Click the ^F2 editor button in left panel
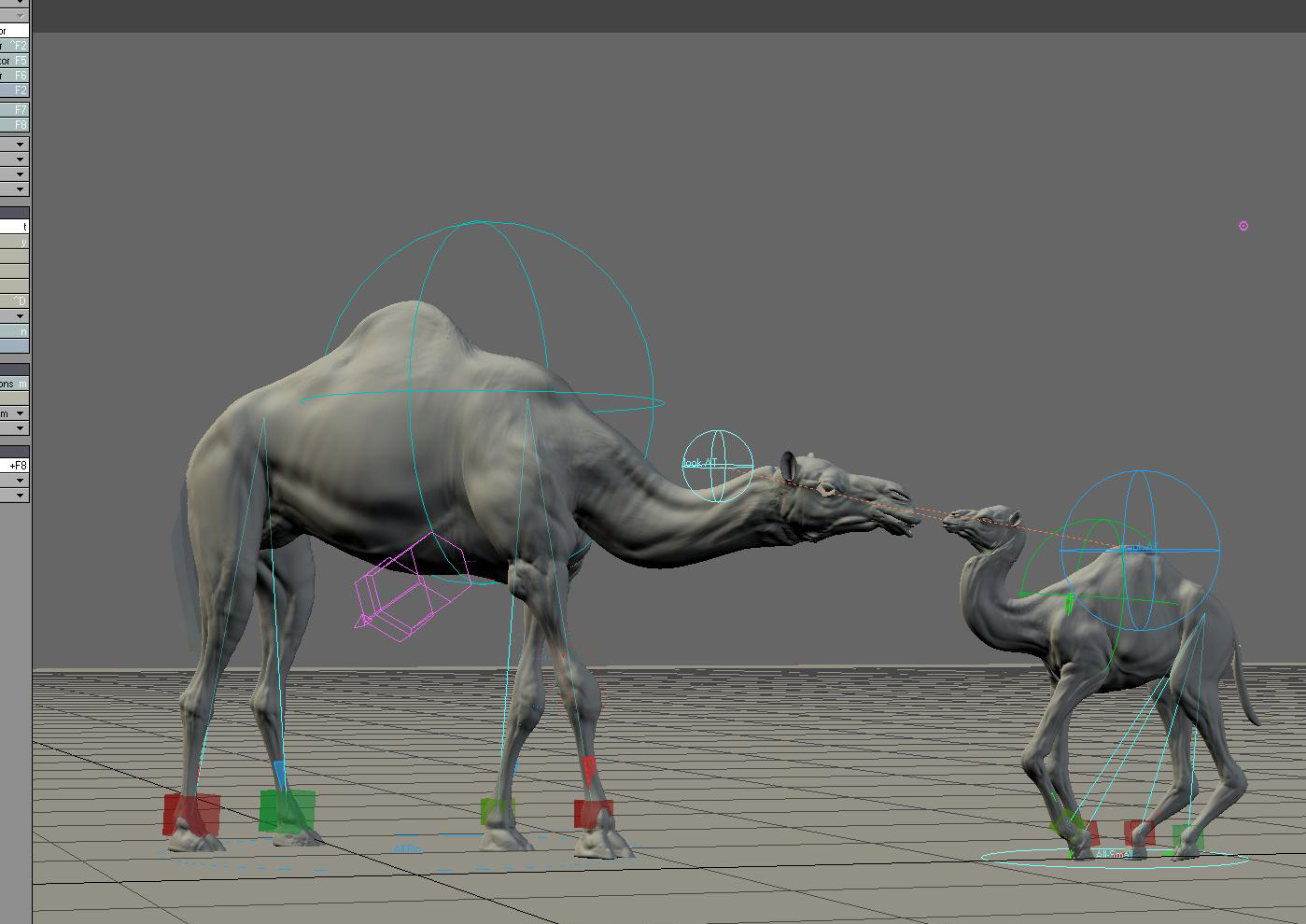Screen dimensions: 1306x924 click(14, 45)
